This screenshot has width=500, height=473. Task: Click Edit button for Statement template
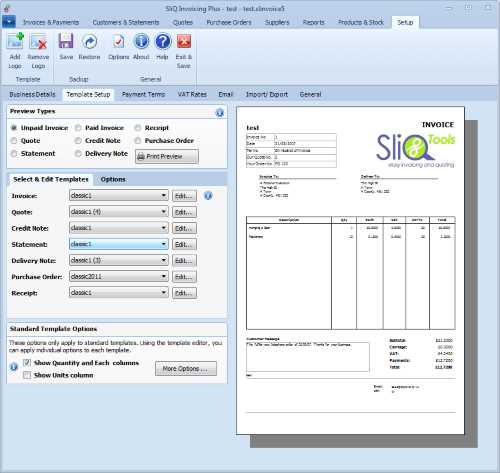184,244
